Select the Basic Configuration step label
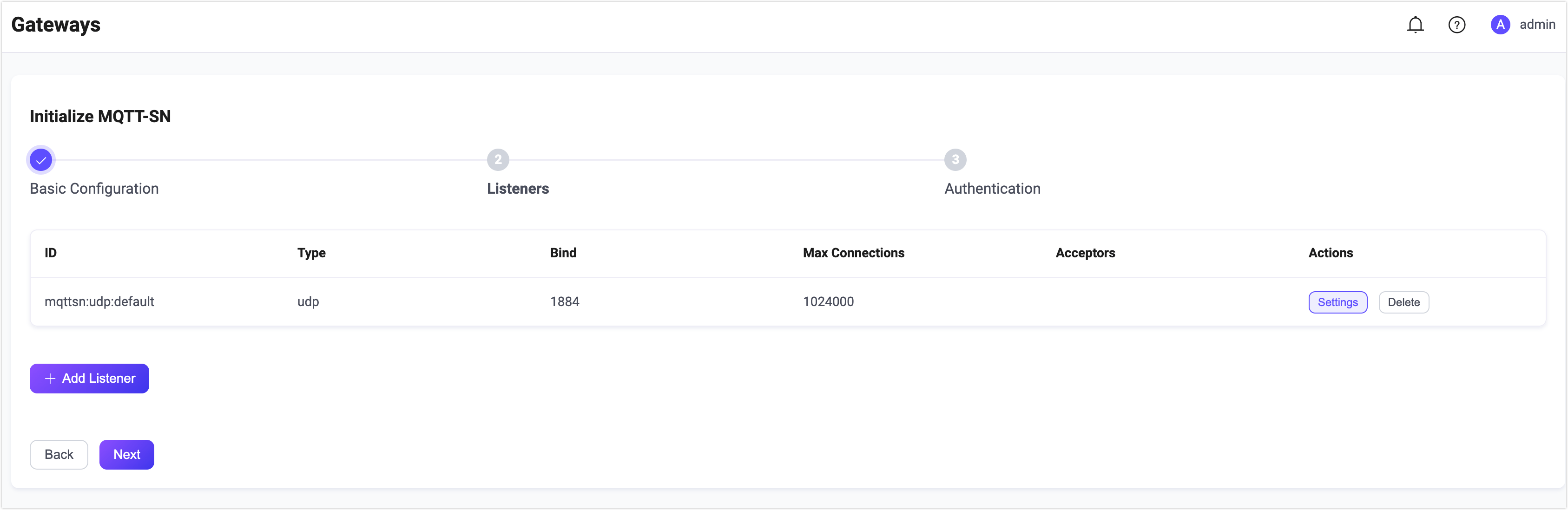This screenshot has height=510, width=1568. 94,189
